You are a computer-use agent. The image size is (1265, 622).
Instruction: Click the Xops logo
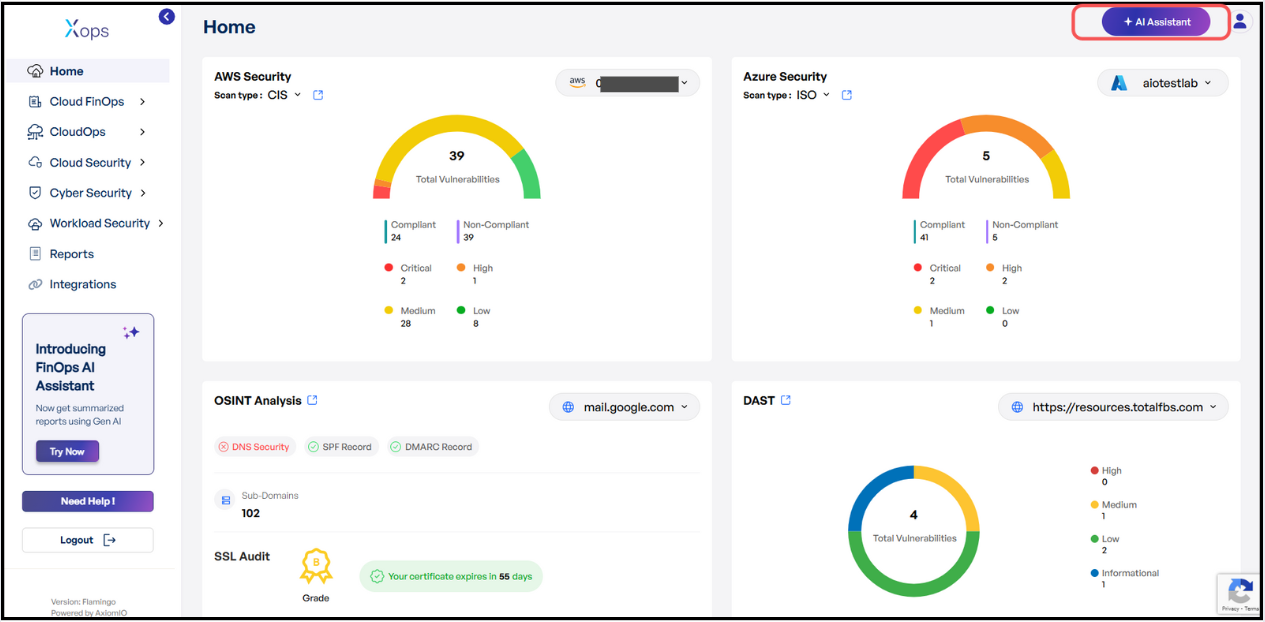(x=87, y=29)
